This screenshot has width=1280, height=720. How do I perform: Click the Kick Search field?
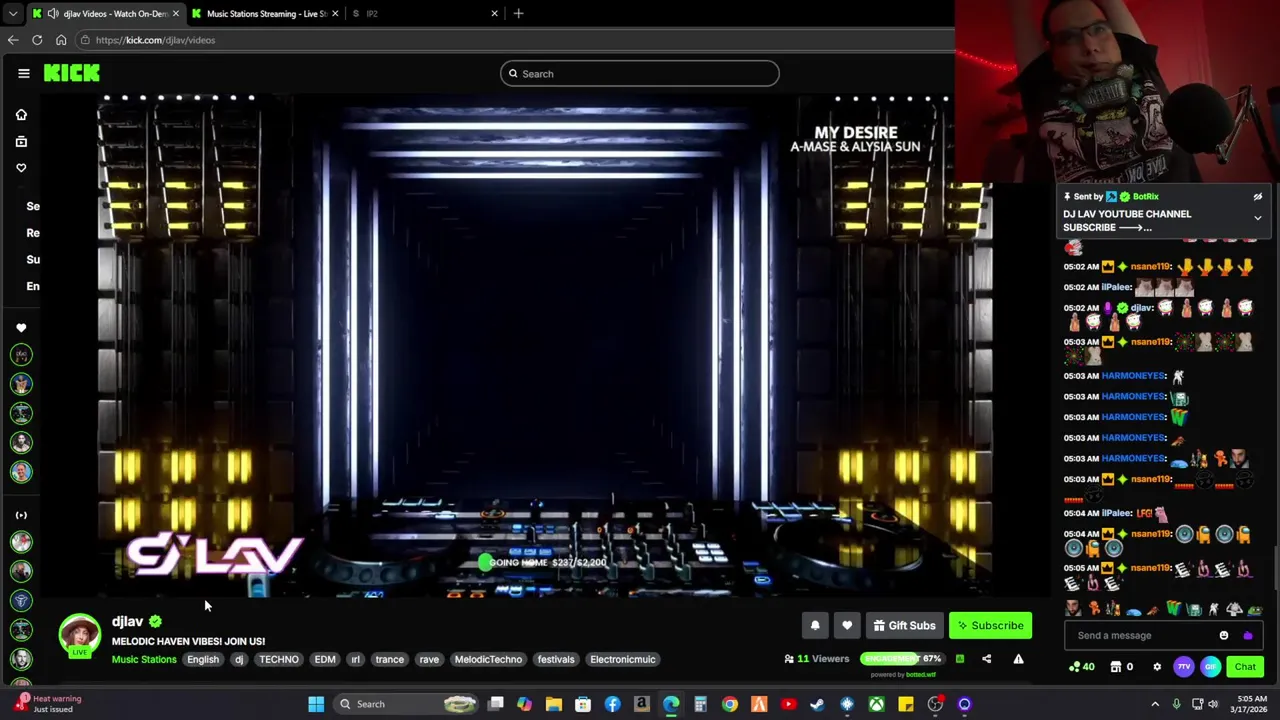click(x=640, y=73)
